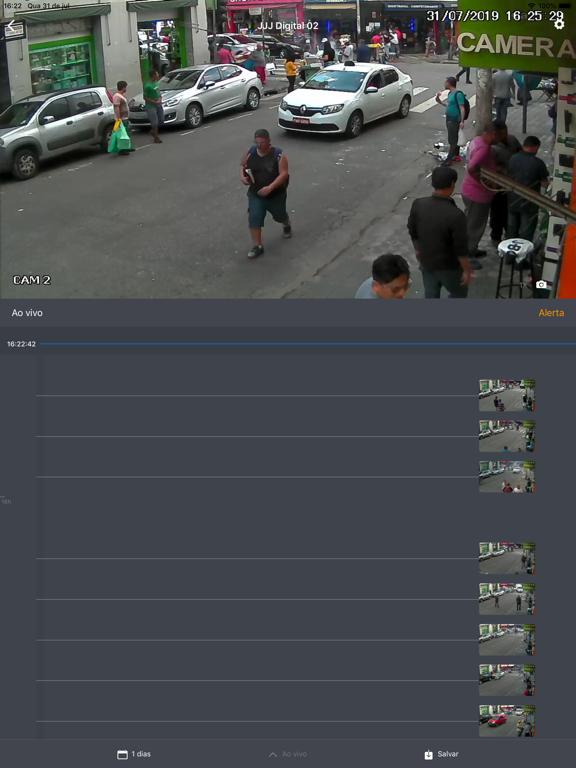
Task: Take a snapshot with the camera icon
Action: (541, 285)
